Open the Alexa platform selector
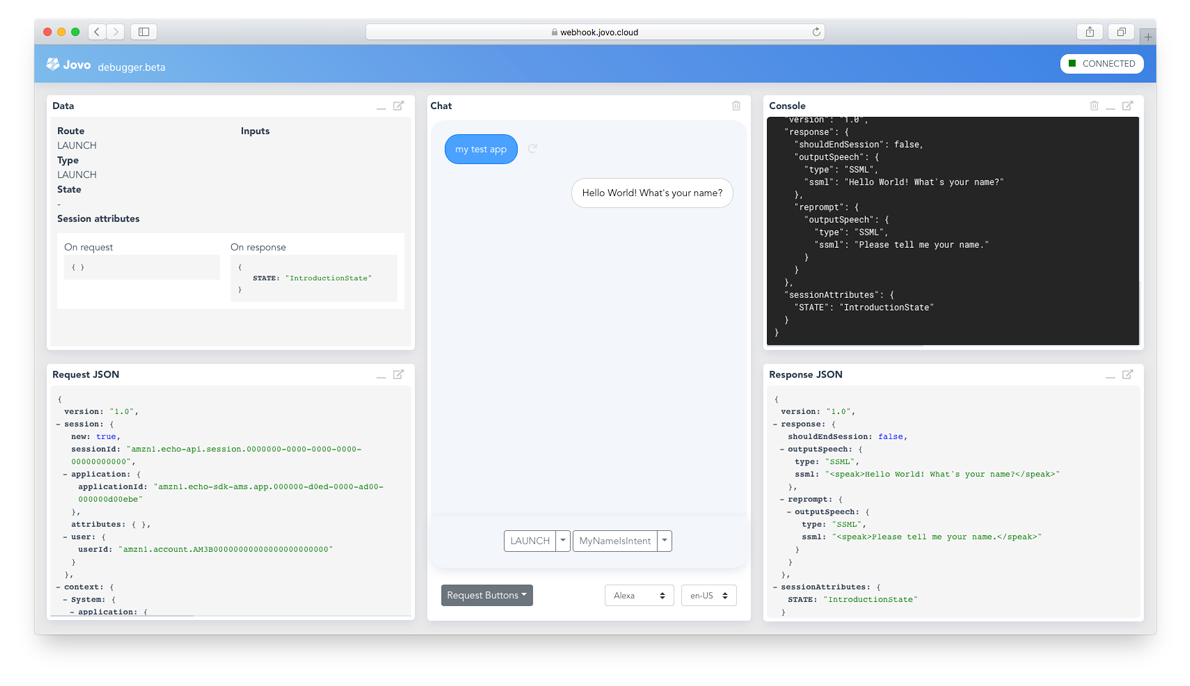1190x686 pixels. [x=639, y=596]
